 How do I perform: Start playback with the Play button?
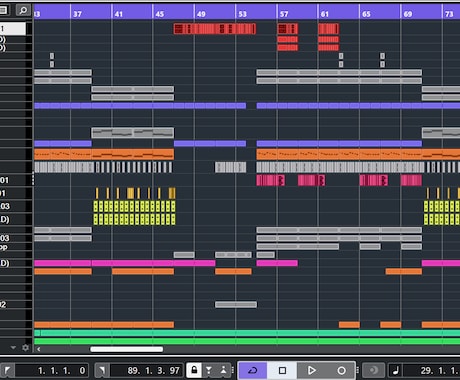[x=311, y=370]
